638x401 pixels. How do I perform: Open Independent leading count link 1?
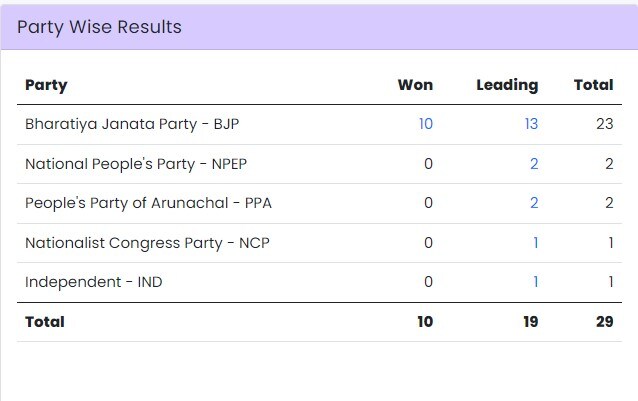click(535, 281)
